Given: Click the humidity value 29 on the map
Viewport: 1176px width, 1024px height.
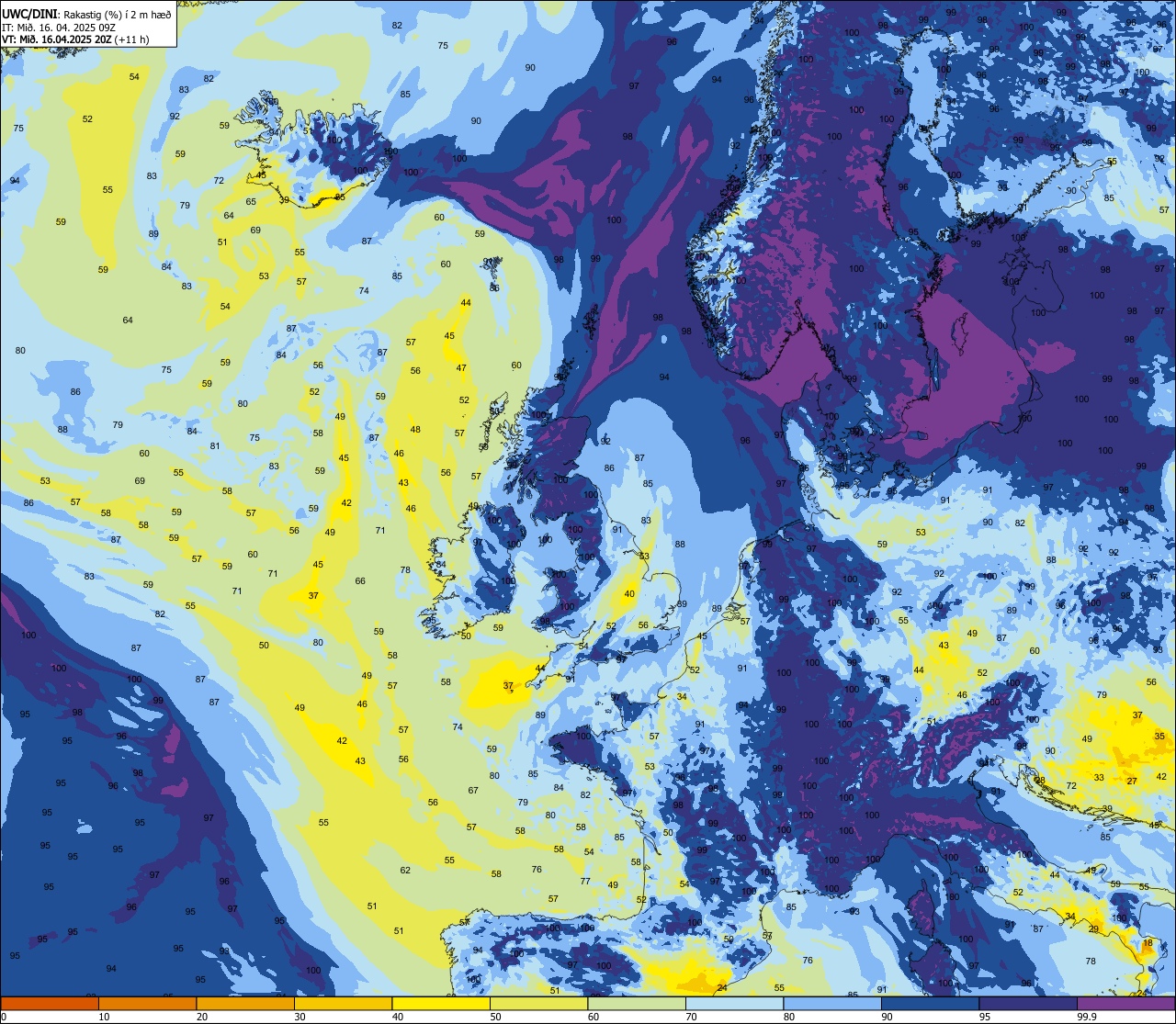Looking at the screenshot, I should point(1093,929).
